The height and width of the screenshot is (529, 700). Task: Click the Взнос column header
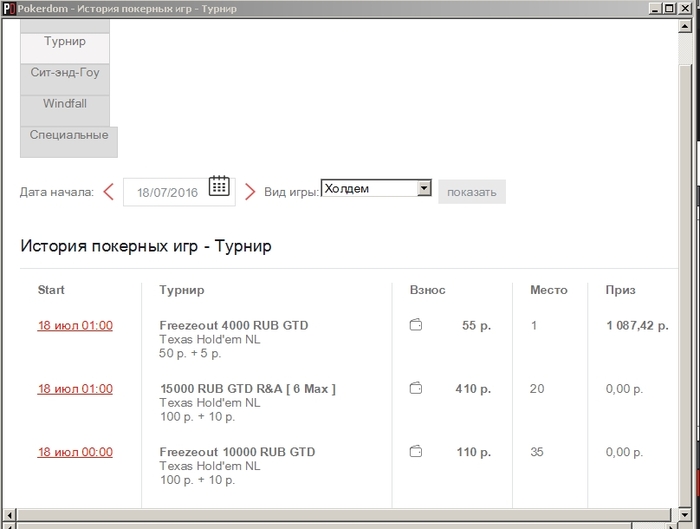428,290
